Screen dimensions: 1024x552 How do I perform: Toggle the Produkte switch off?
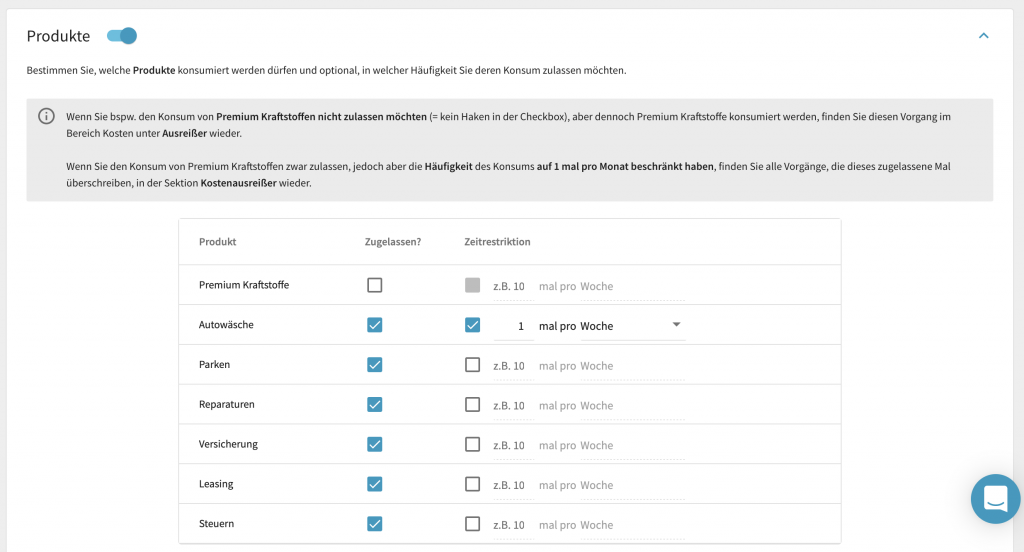tap(122, 36)
